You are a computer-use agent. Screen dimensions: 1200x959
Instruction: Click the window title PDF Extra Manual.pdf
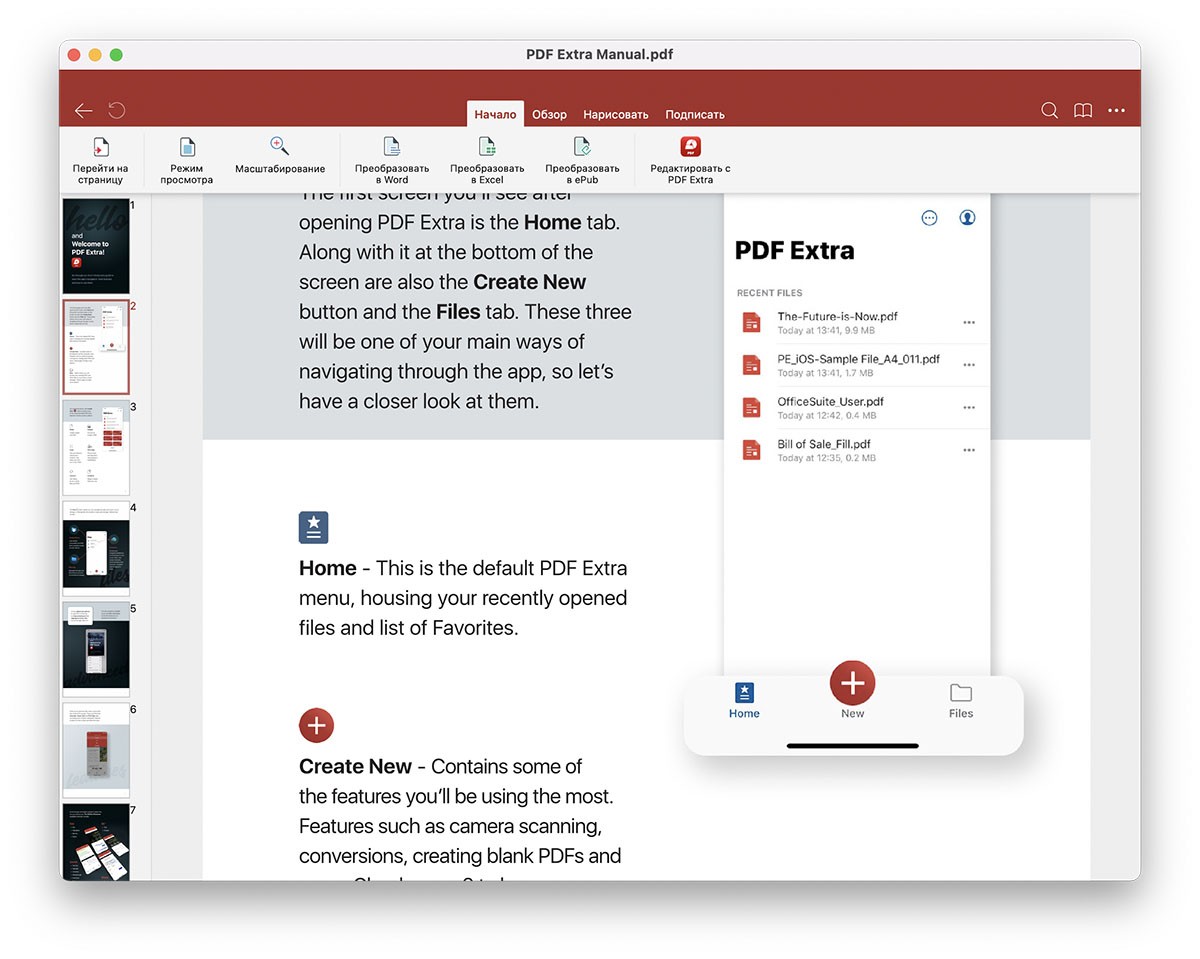(x=600, y=54)
